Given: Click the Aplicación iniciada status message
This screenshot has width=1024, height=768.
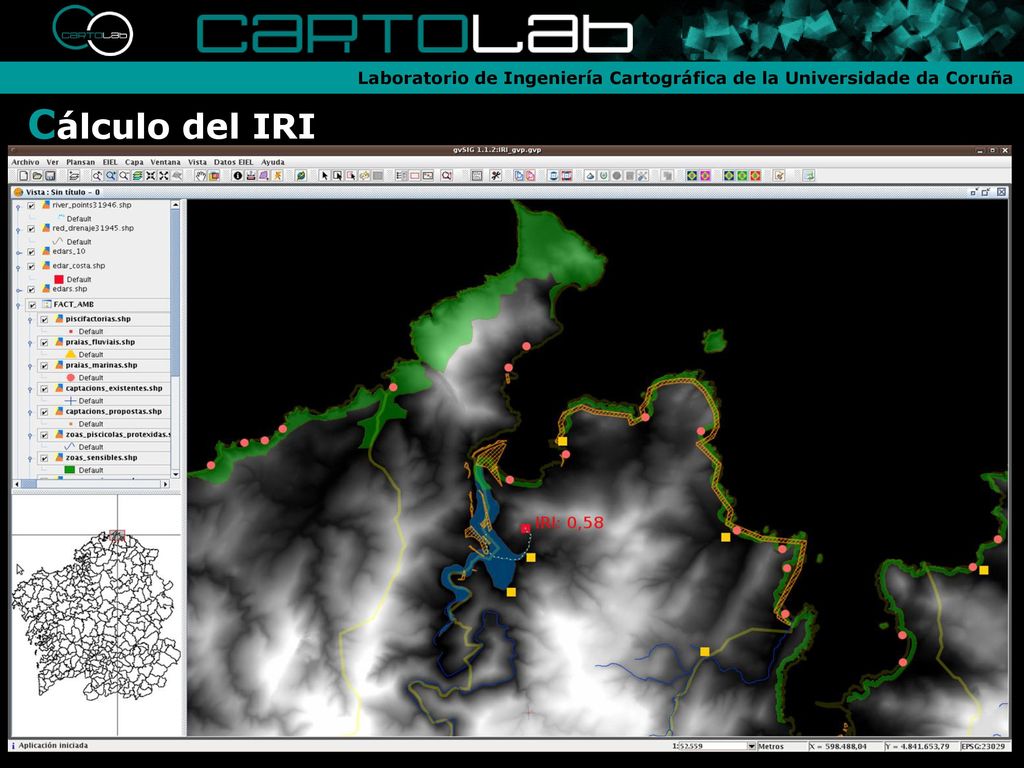Looking at the screenshot, I should [53, 745].
